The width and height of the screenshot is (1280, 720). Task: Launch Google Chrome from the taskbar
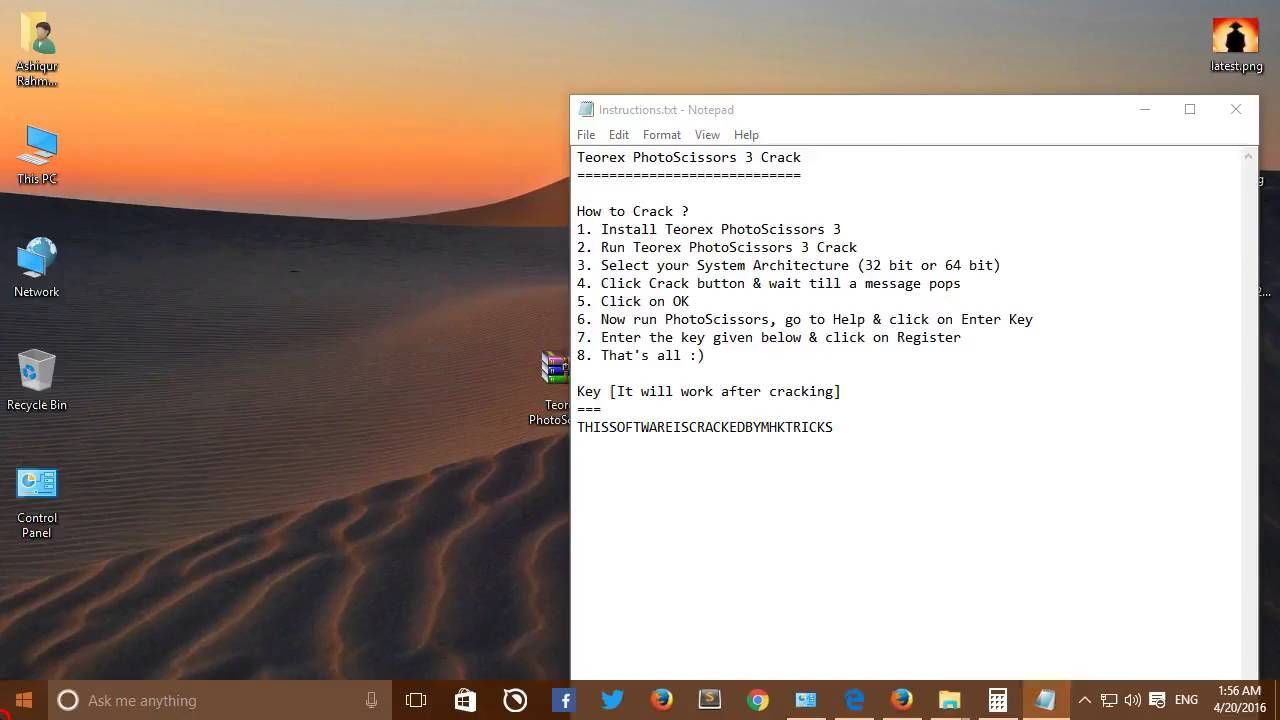point(757,700)
